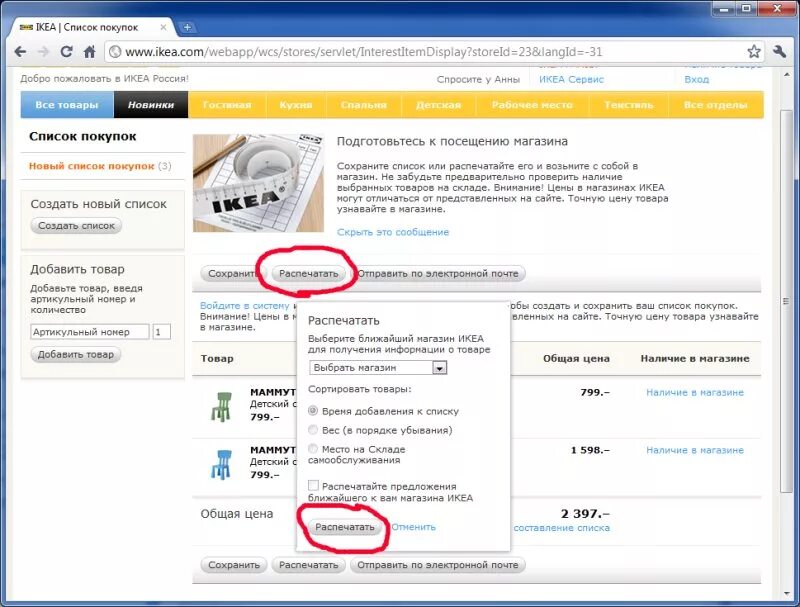Open the browser home page icon
800x607 pixels.
point(89,52)
